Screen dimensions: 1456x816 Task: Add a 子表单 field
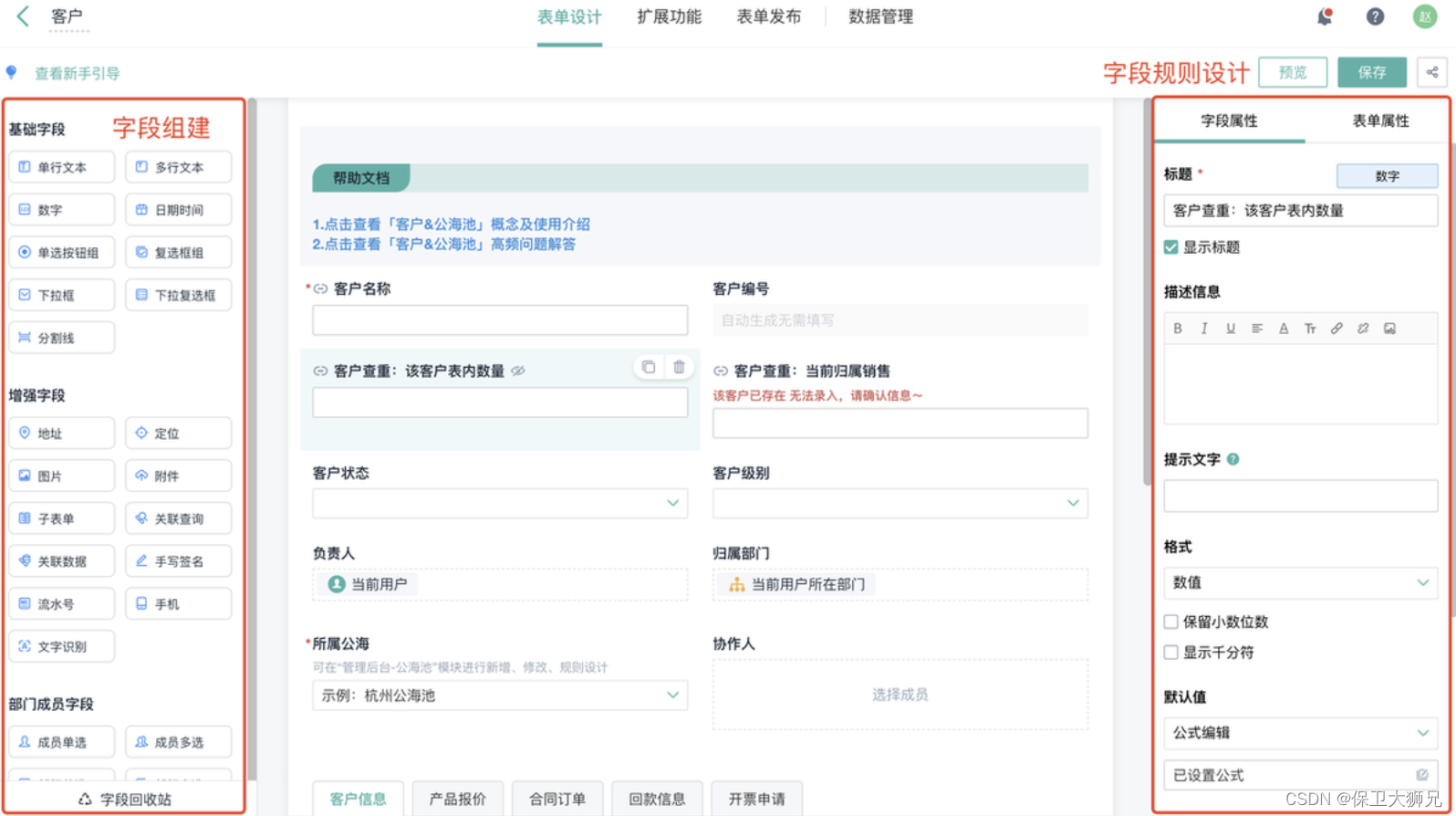(x=62, y=518)
